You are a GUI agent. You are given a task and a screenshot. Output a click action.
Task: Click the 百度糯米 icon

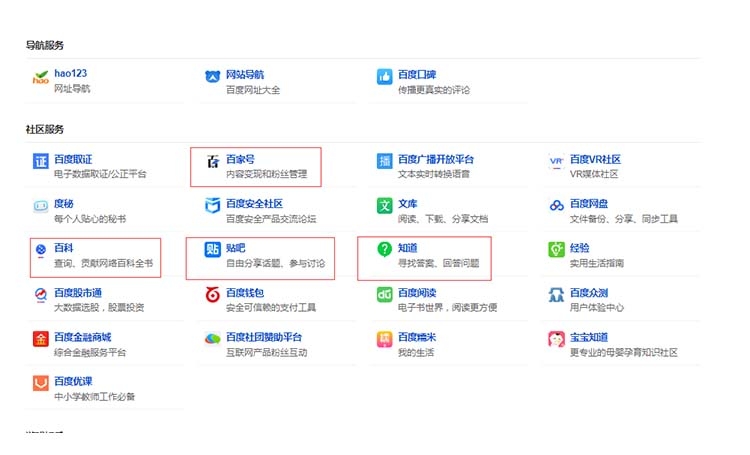(x=385, y=339)
